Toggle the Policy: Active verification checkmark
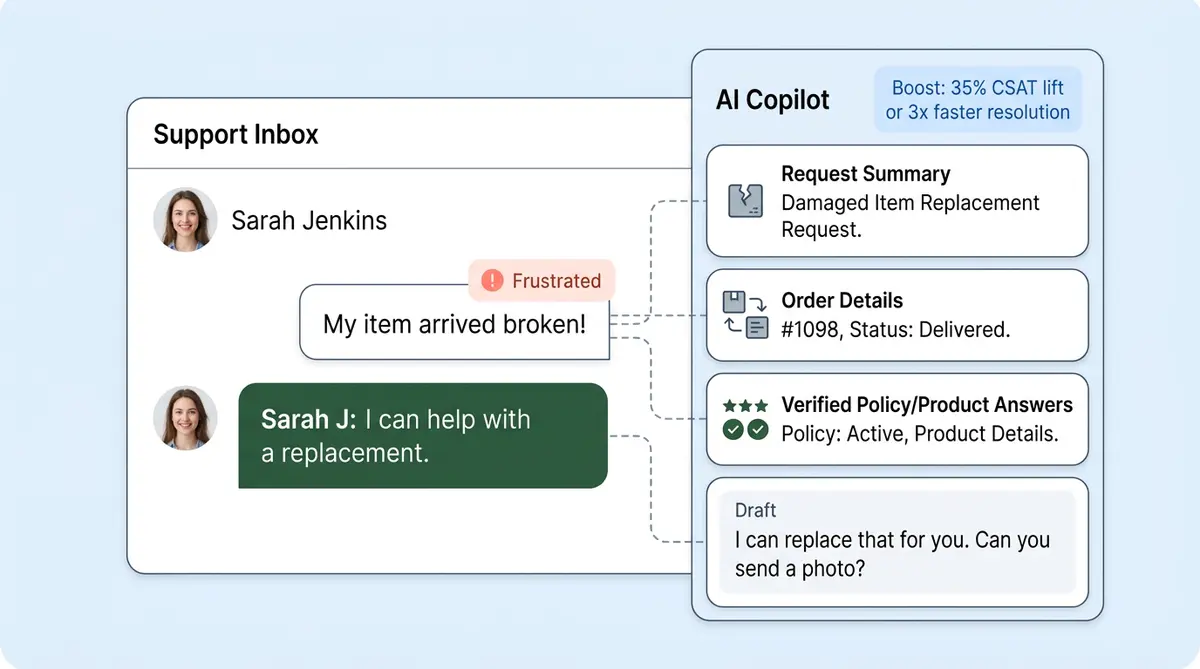Image resolution: width=1200 pixels, height=669 pixels. pos(732,429)
